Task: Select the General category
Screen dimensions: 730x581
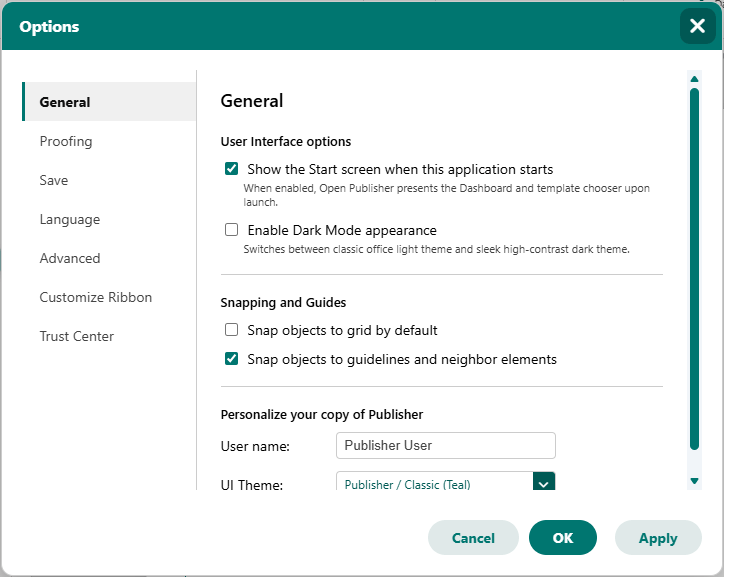Action: [x=111, y=102]
